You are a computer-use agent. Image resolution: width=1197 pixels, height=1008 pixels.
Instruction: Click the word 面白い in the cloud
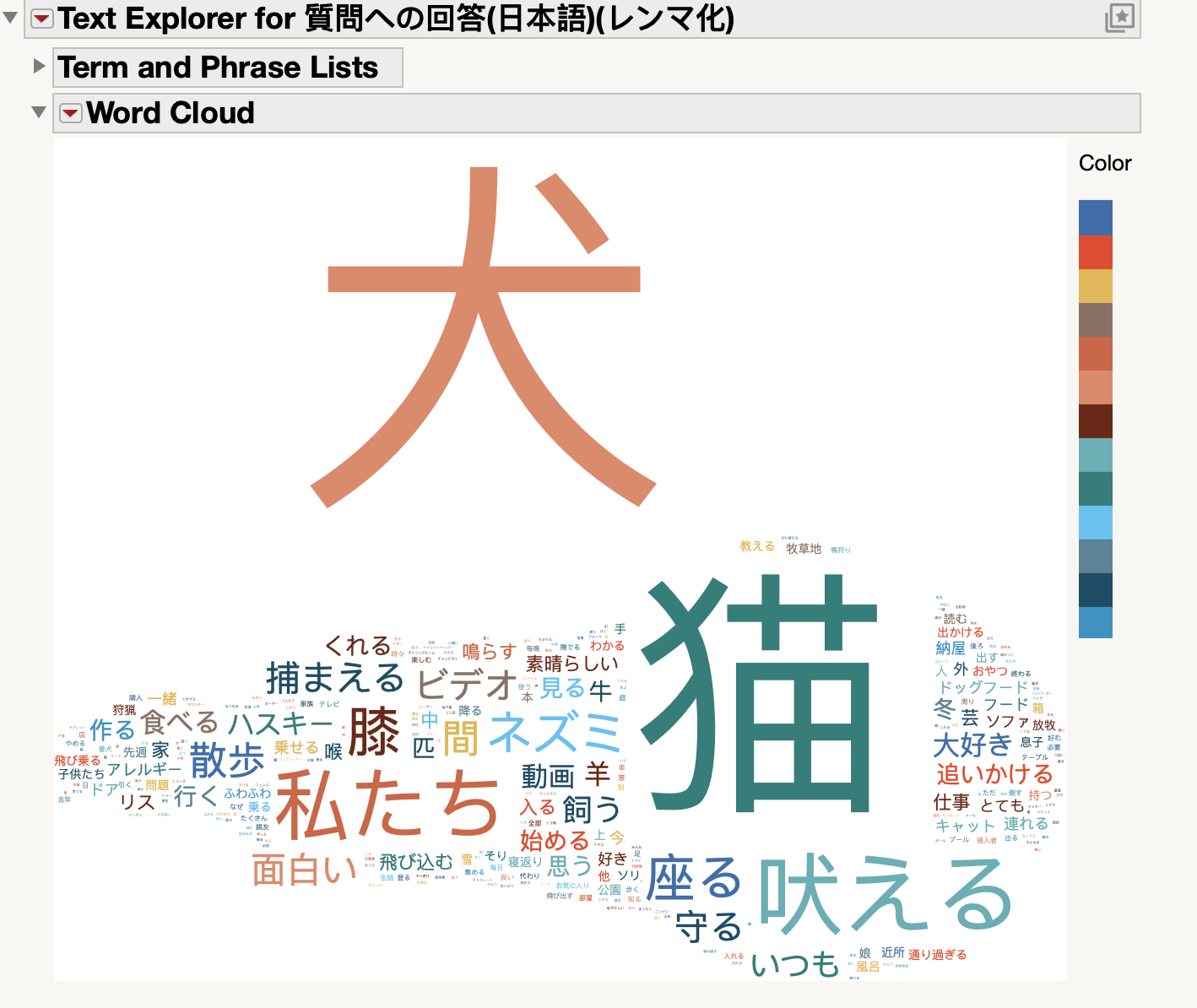coord(305,870)
